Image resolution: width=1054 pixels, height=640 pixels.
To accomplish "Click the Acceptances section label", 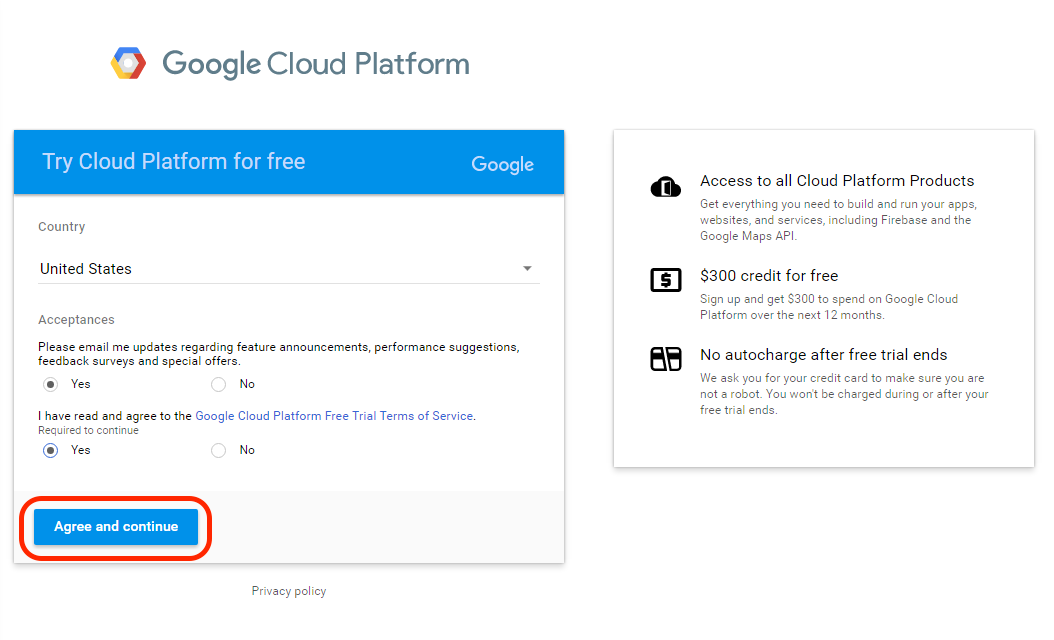I will pos(76,320).
